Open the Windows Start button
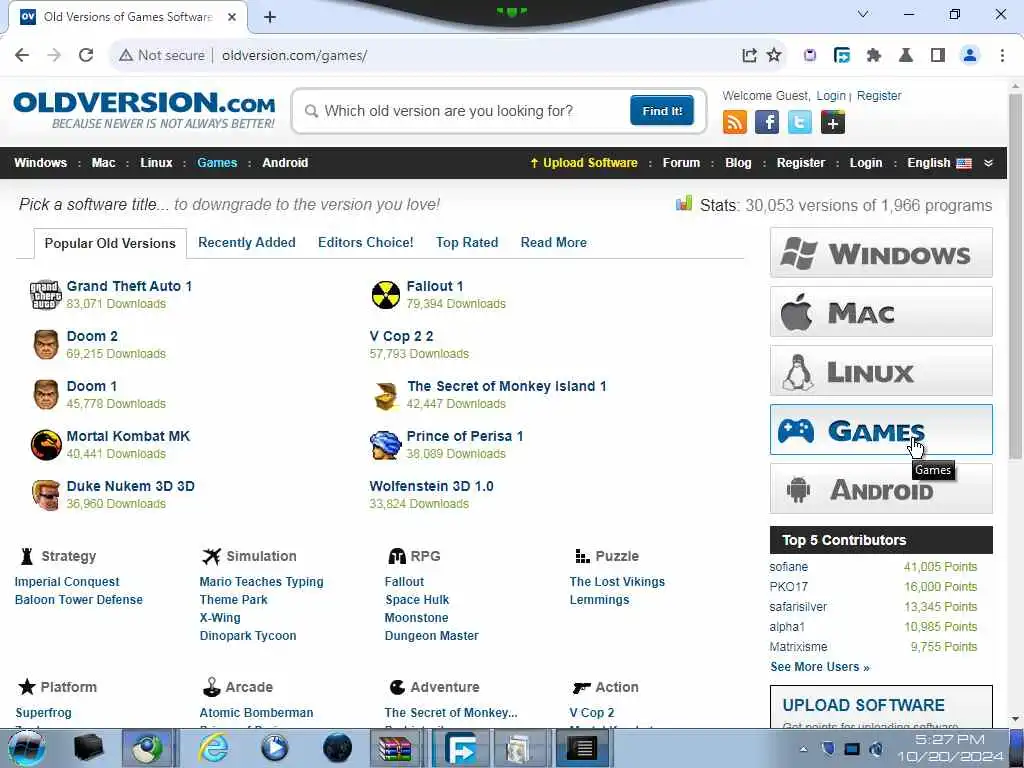1024x768 pixels. point(26,748)
